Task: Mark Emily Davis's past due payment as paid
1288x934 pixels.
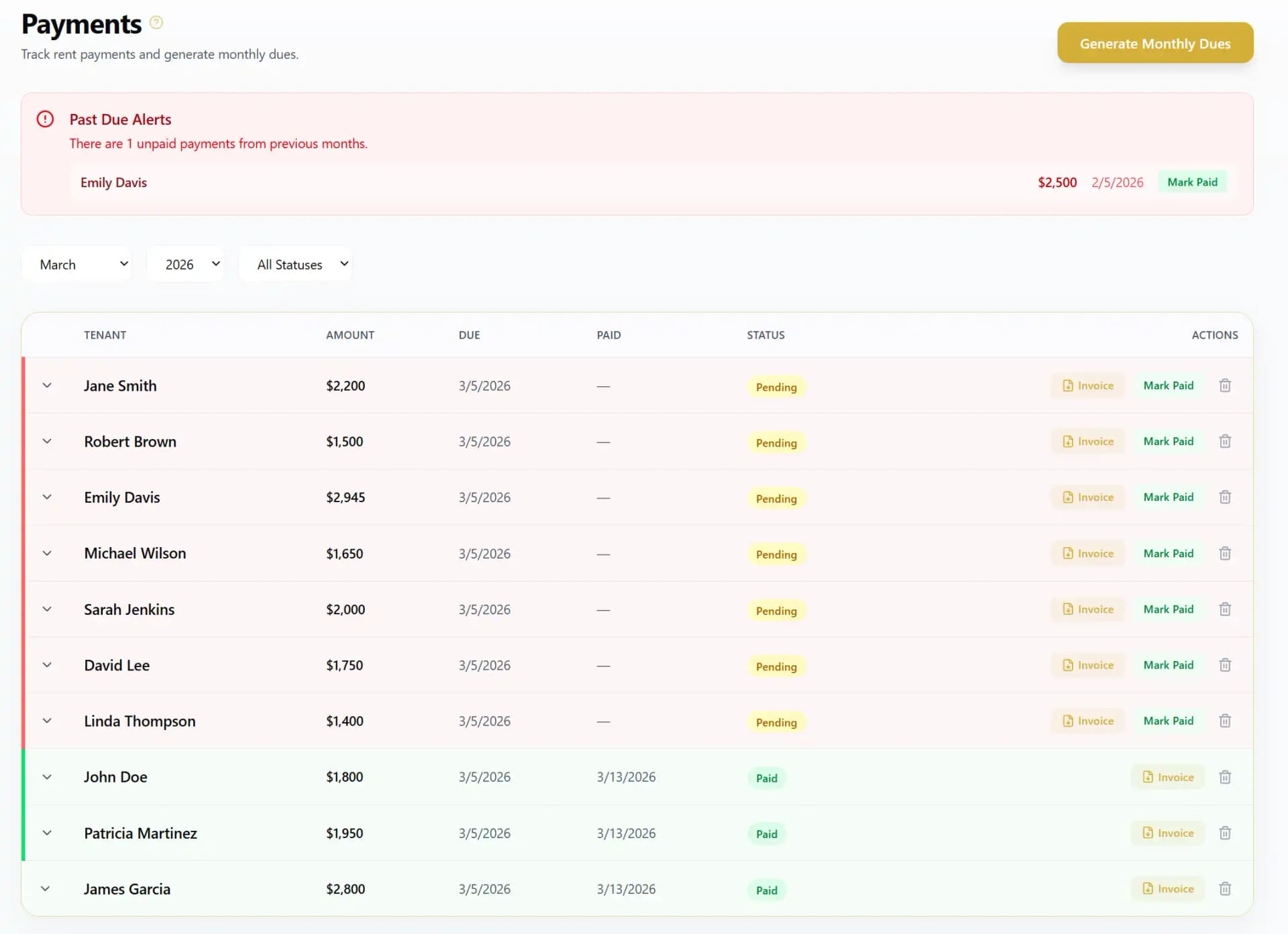Action: coord(1192,182)
